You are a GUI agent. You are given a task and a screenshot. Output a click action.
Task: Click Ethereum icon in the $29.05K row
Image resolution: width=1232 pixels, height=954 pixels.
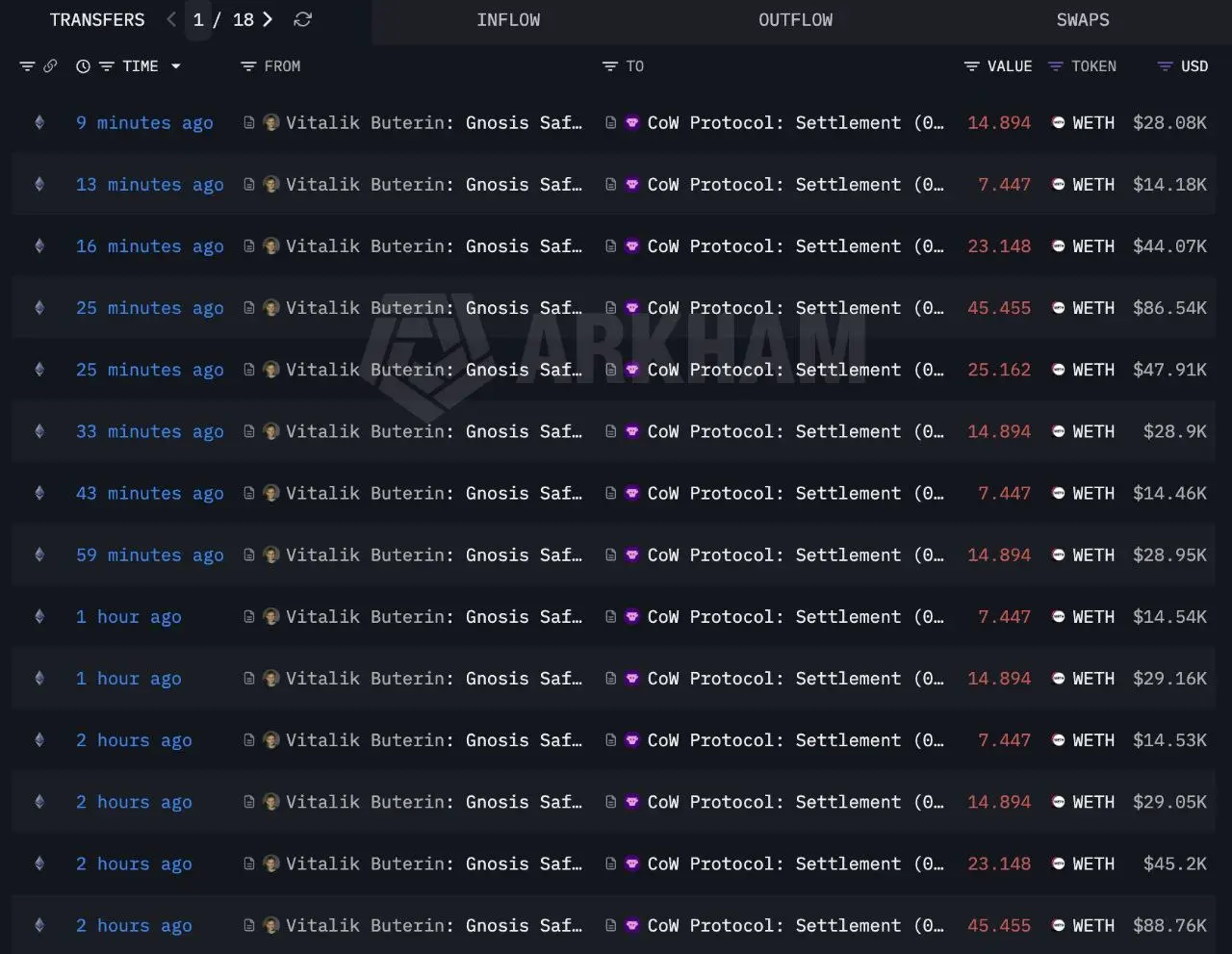tap(39, 802)
